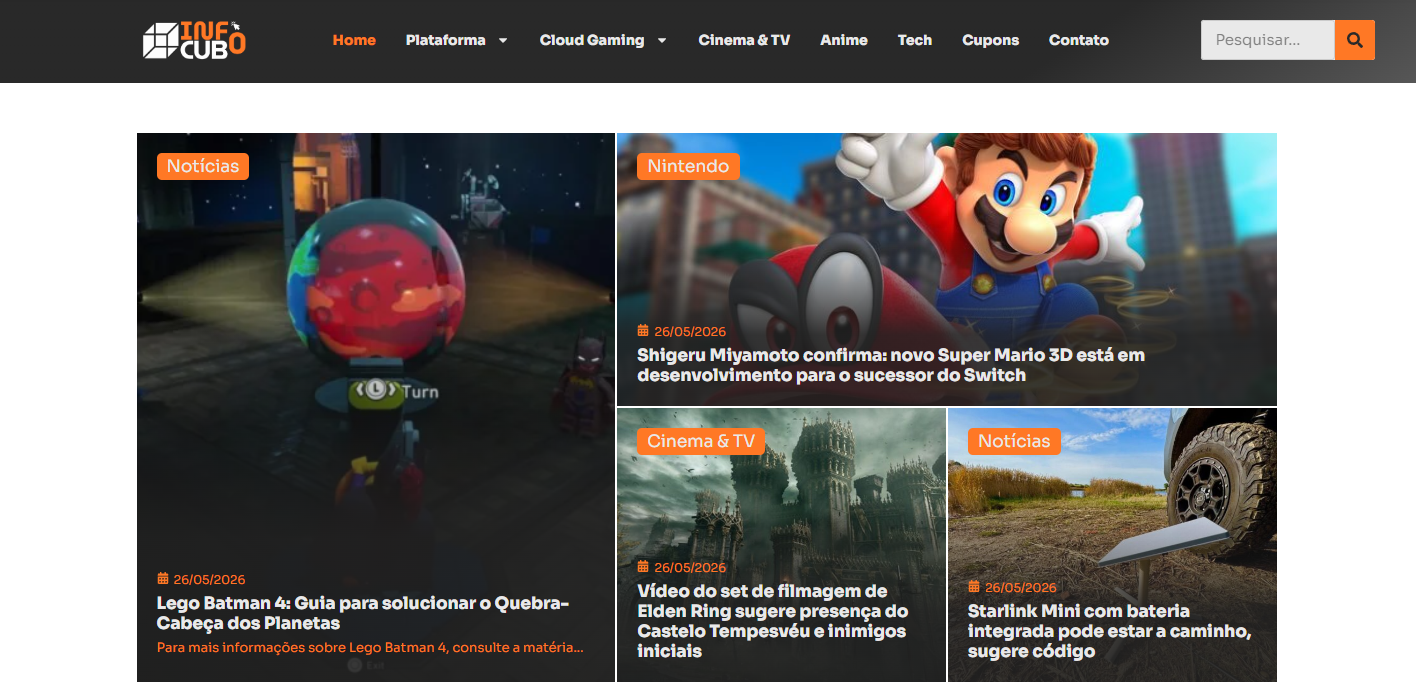Image resolution: width=1416 pixels, height=695 pixels.
Task: Click Cinema & TV tag on Elden Ring card
Action: (701, 441)
